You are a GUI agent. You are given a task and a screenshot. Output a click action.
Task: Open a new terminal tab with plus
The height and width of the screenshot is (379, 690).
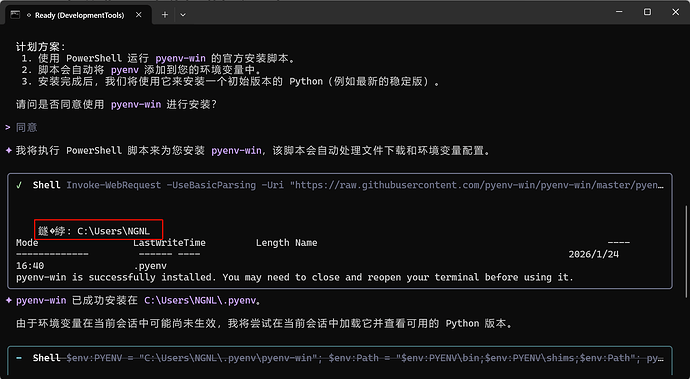165,15
